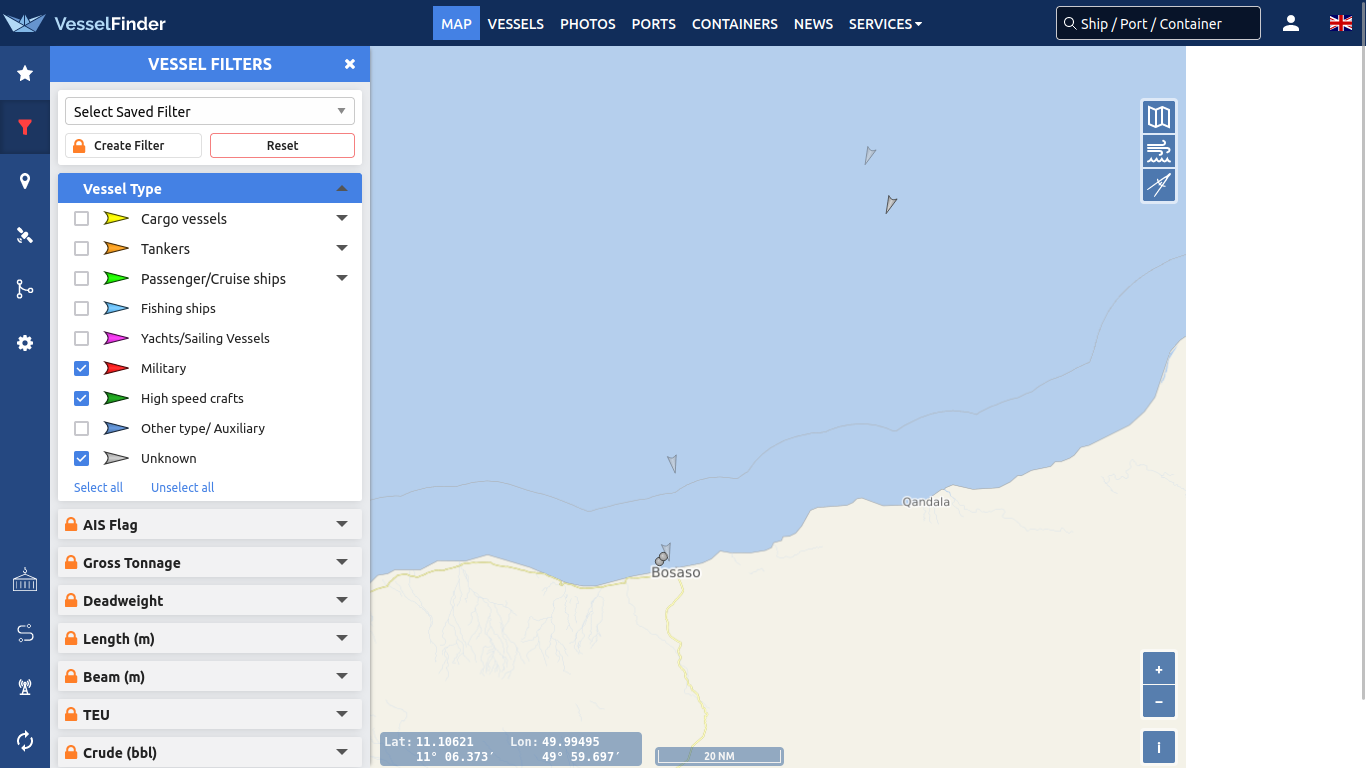Open the CONTAINERS menu item

(735, 23)
